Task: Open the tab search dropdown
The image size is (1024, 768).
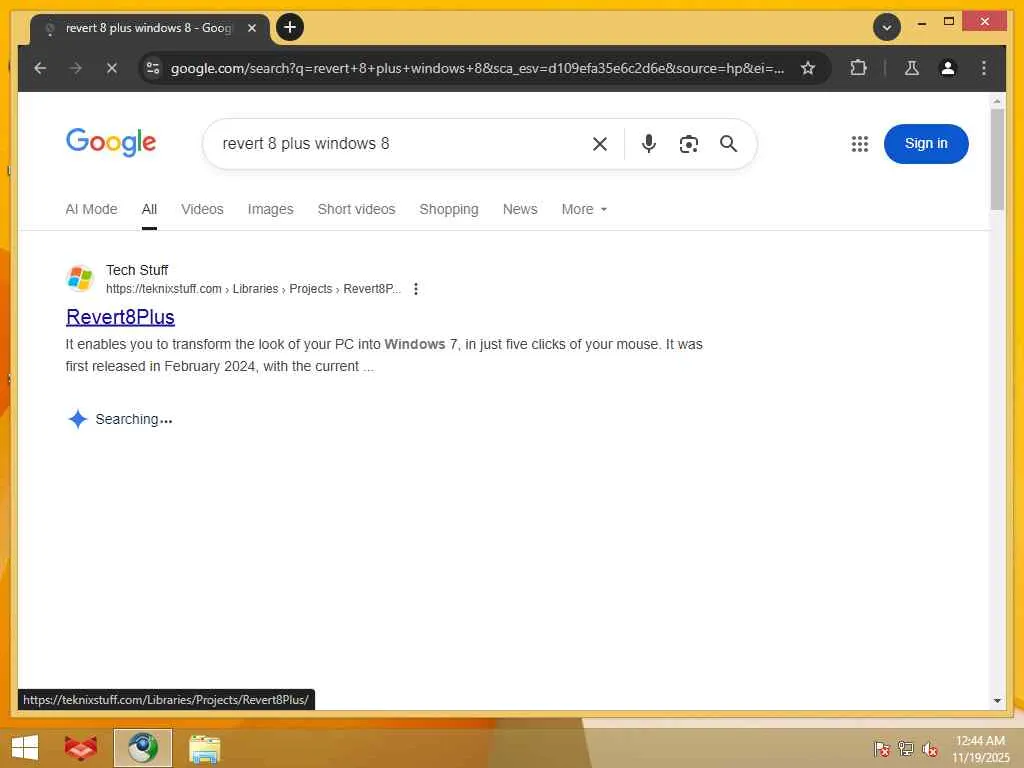Action: tap(887, 27)
